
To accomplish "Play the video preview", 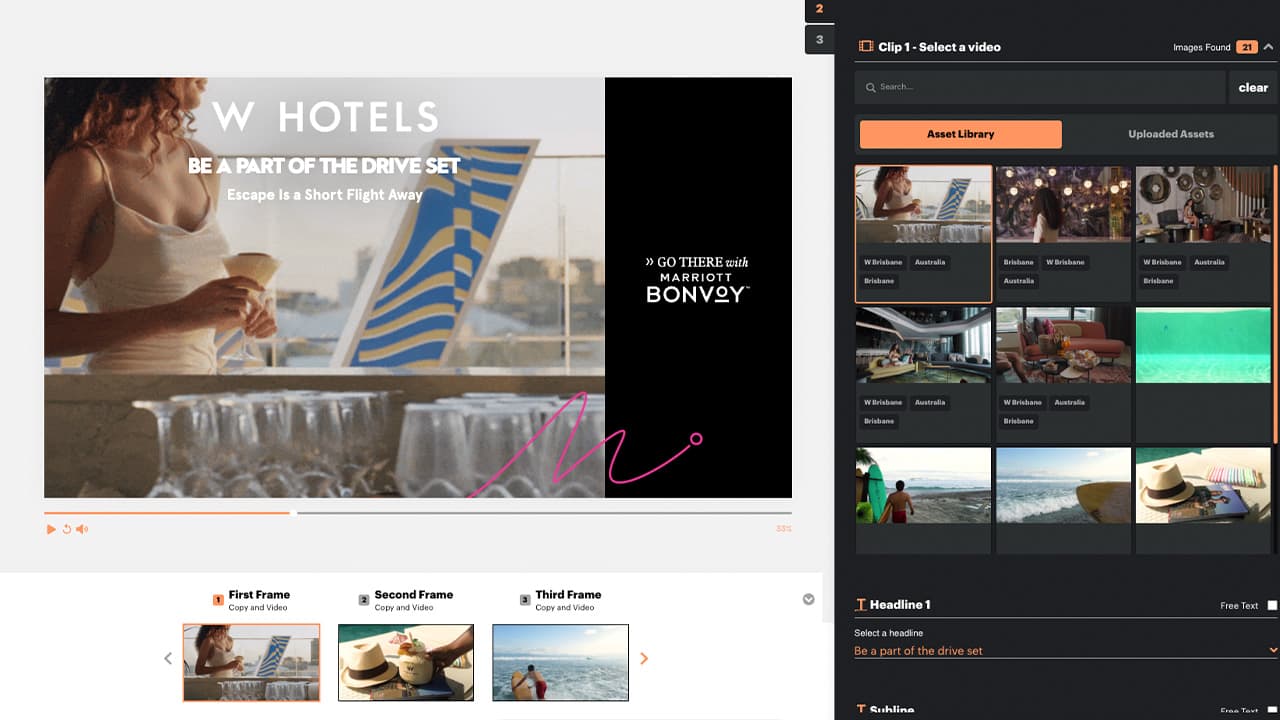I will (x=51, y=529).
